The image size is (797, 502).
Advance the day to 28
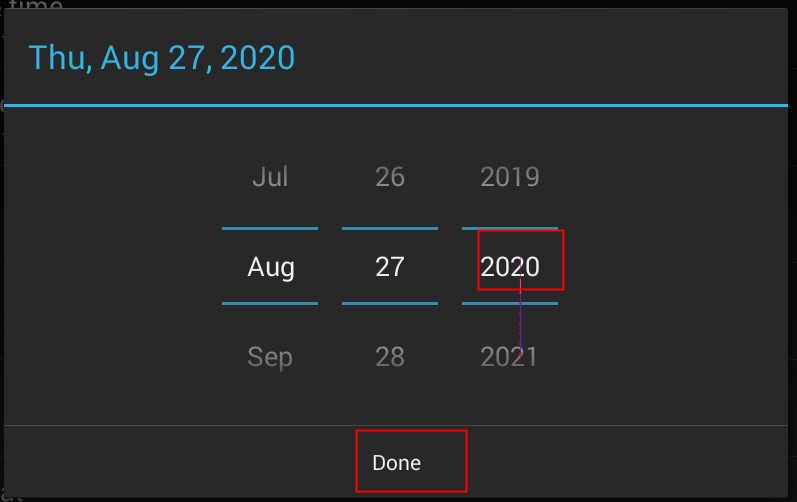pyautogui.click(x=389, y=357)
